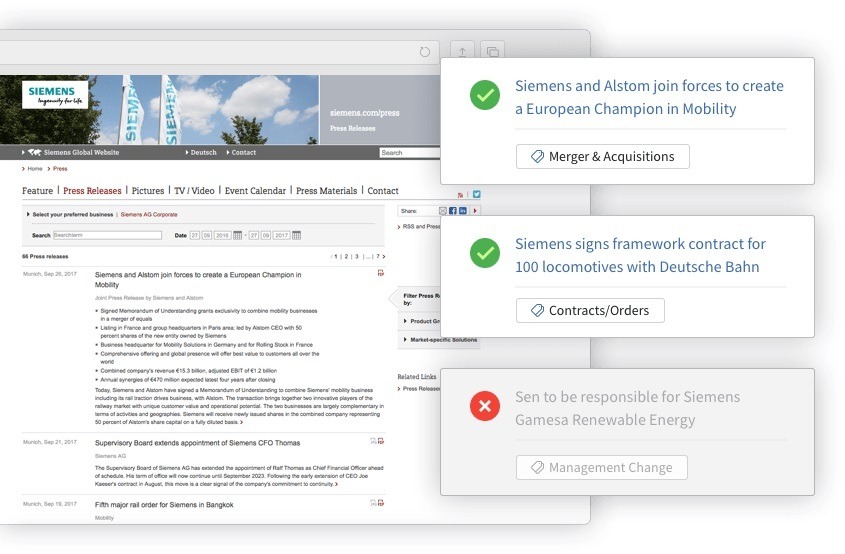Switch to the TV / Video tab

click(x=194, y=191)
